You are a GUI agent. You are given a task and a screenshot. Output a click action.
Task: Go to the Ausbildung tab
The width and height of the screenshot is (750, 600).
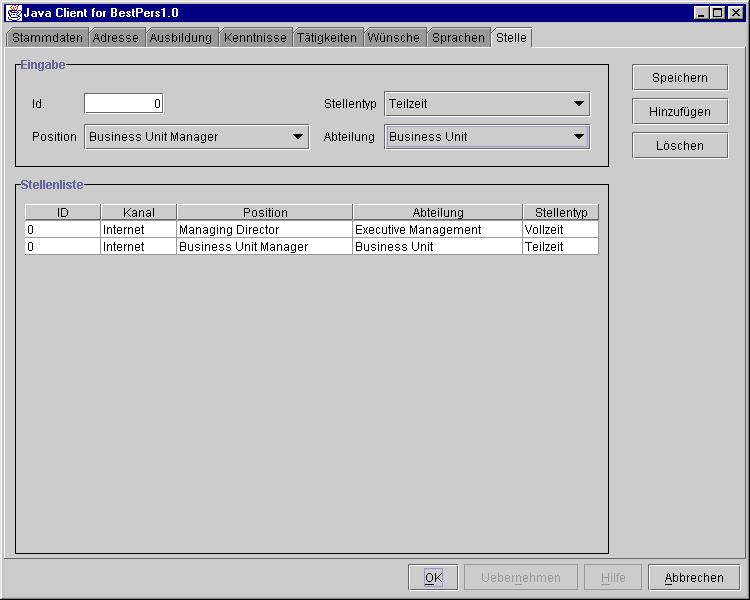click(x=181, y=38)
